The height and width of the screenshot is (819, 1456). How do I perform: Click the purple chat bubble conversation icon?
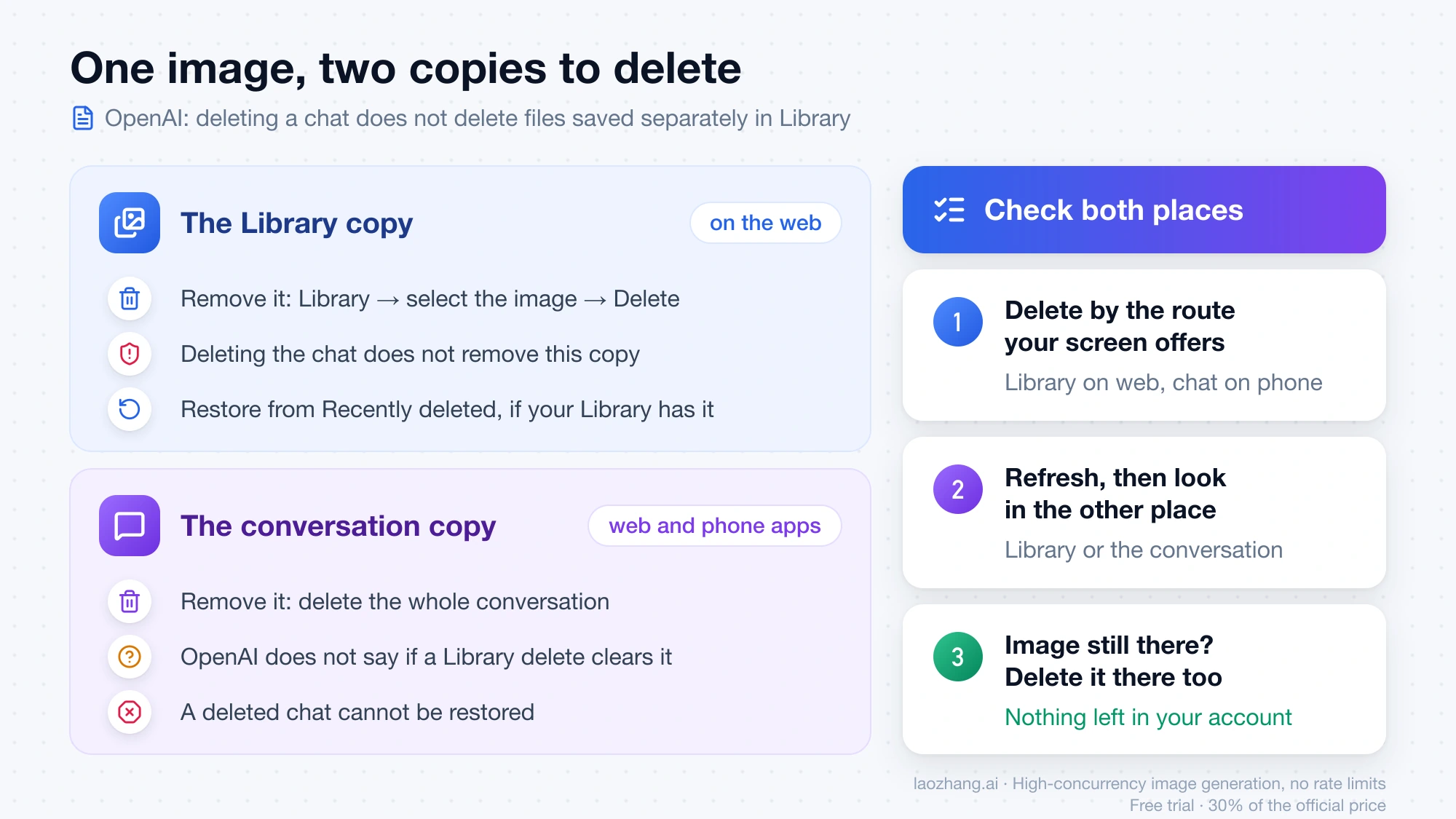[130, 526]
